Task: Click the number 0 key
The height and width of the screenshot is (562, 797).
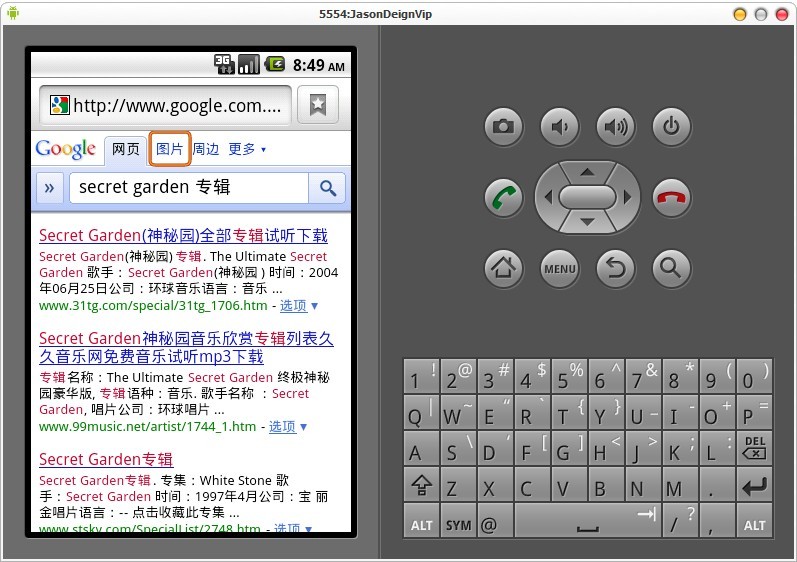Action: click(754, 376)
